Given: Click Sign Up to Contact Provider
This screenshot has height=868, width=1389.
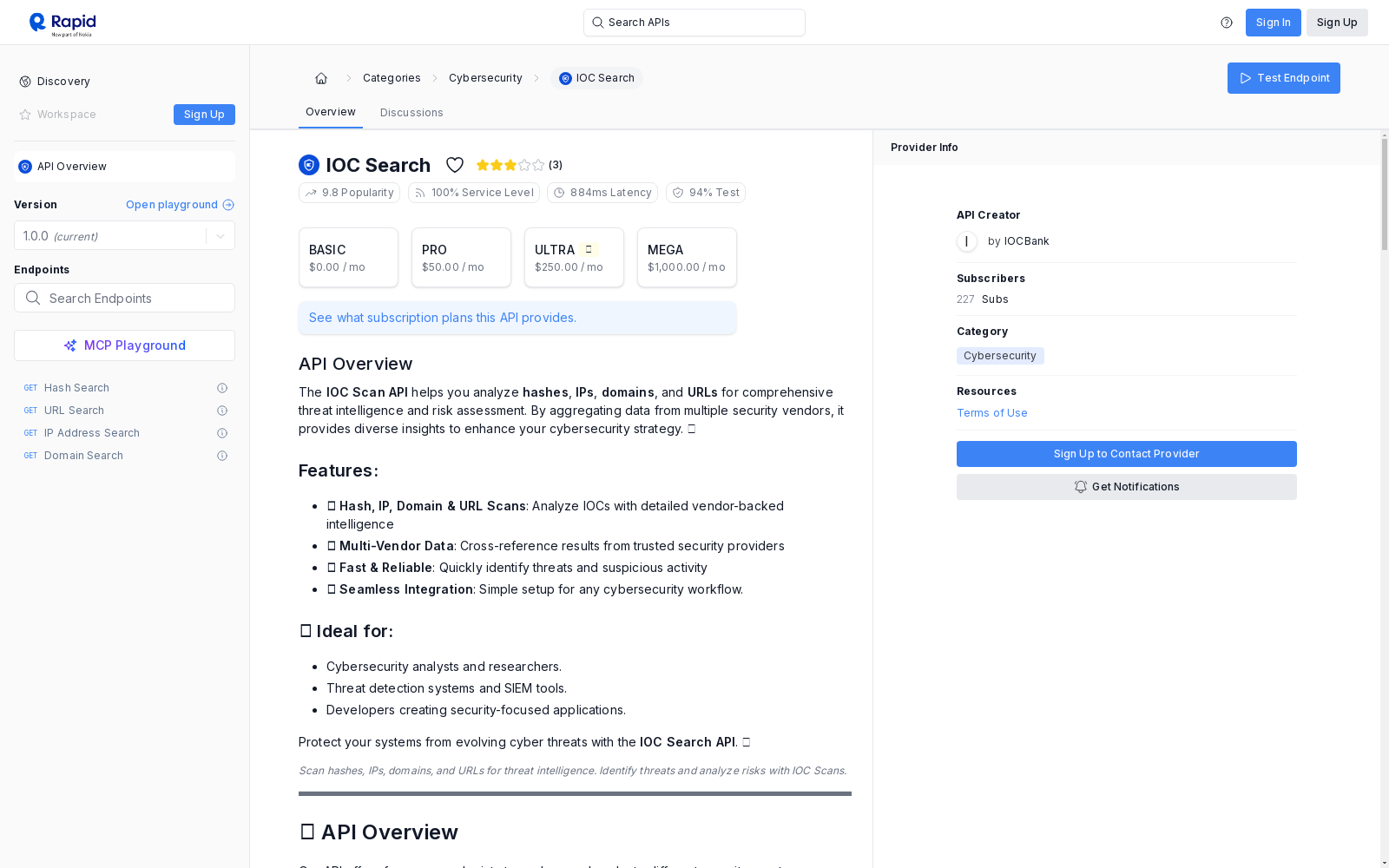Looking at the screenshot, I should click(1127, 454).
